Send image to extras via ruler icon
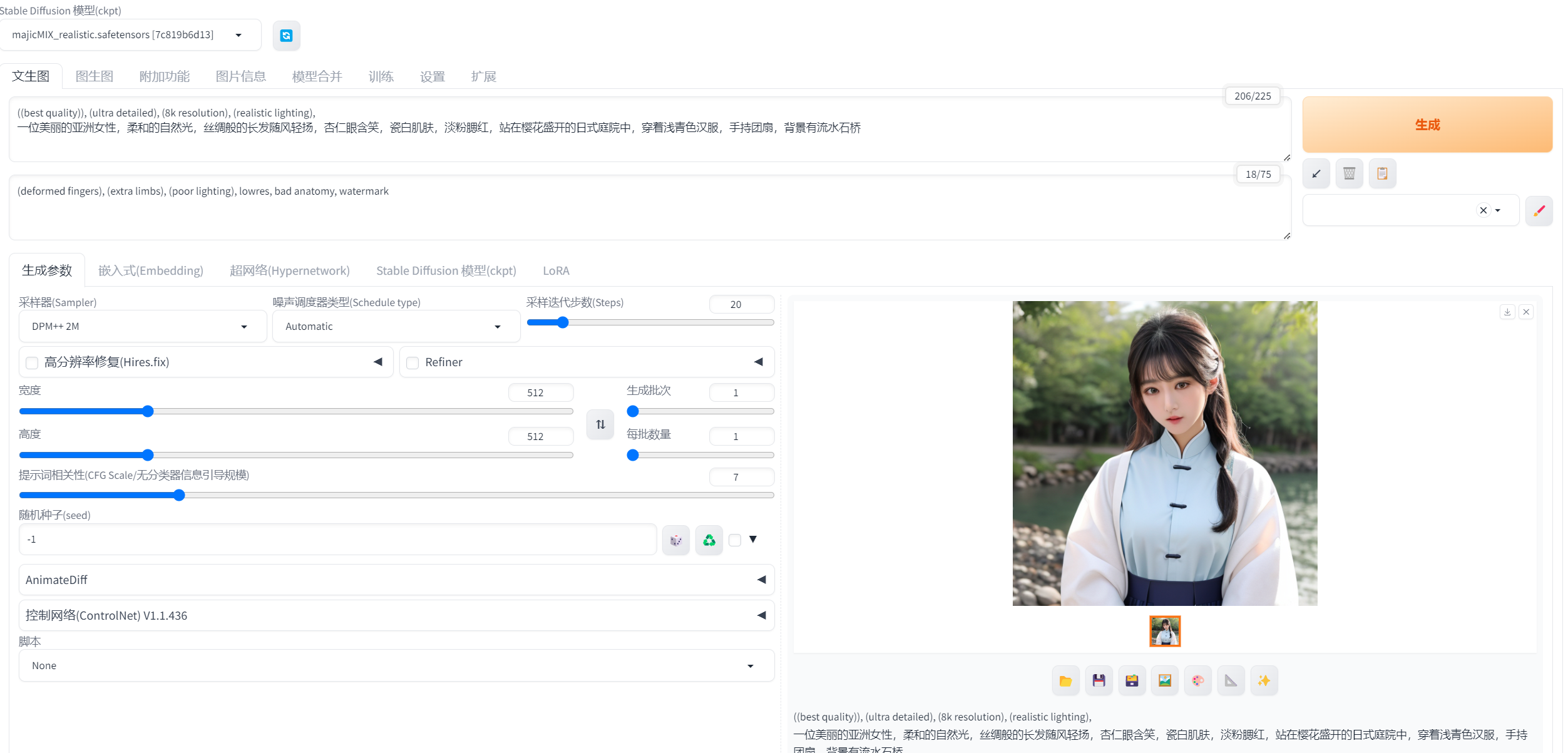 click(x=1231, y=681)
